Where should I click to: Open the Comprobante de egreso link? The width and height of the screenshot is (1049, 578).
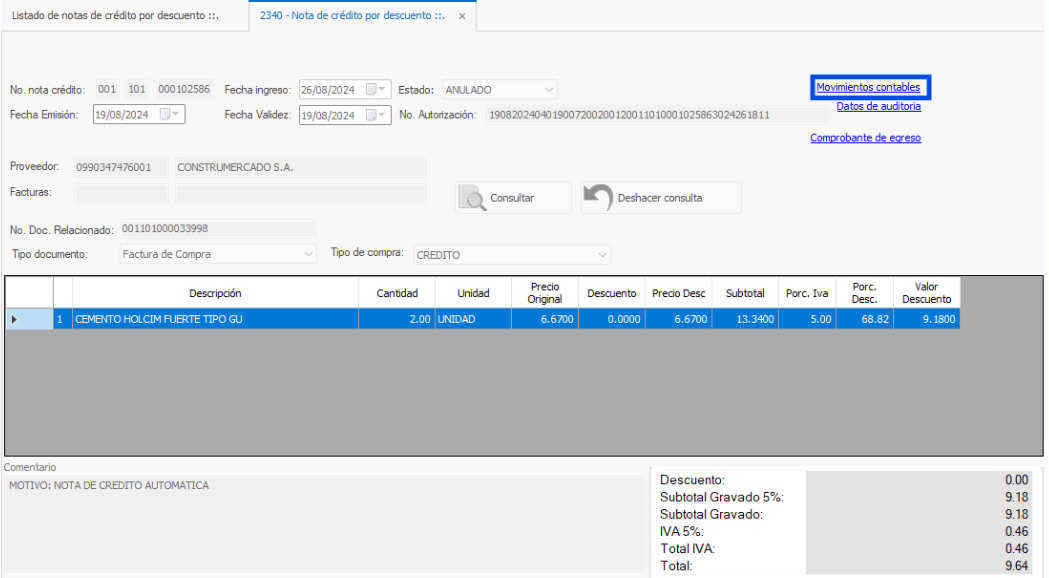click(865, 138)
